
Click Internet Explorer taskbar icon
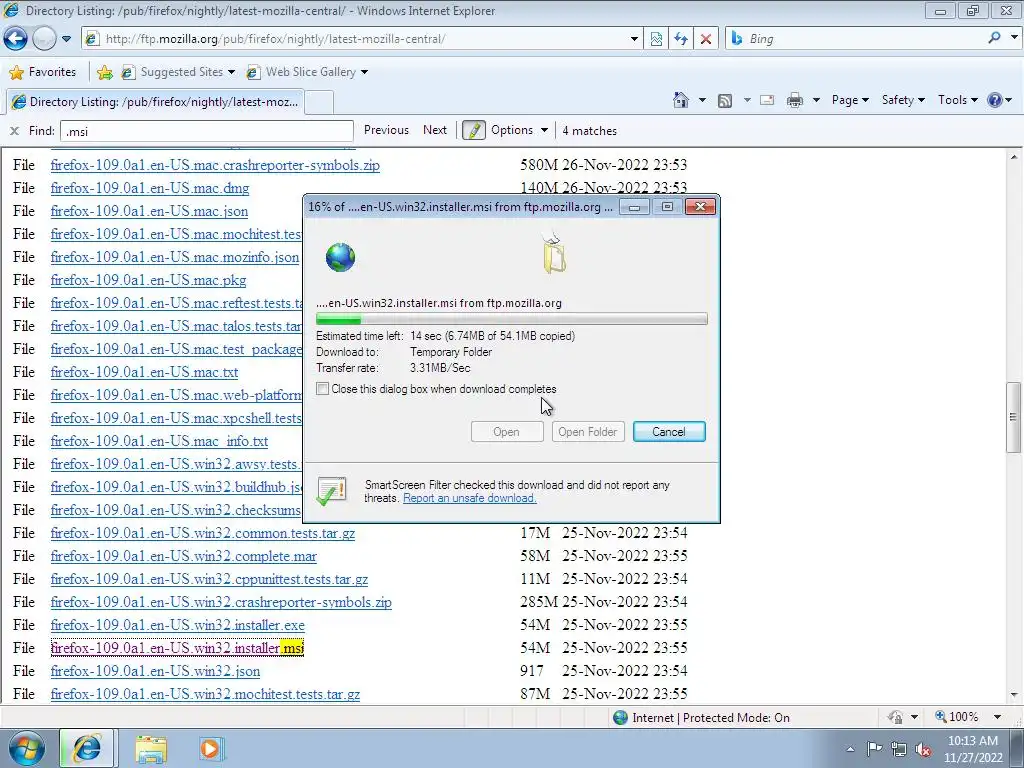tap(88, 748)
